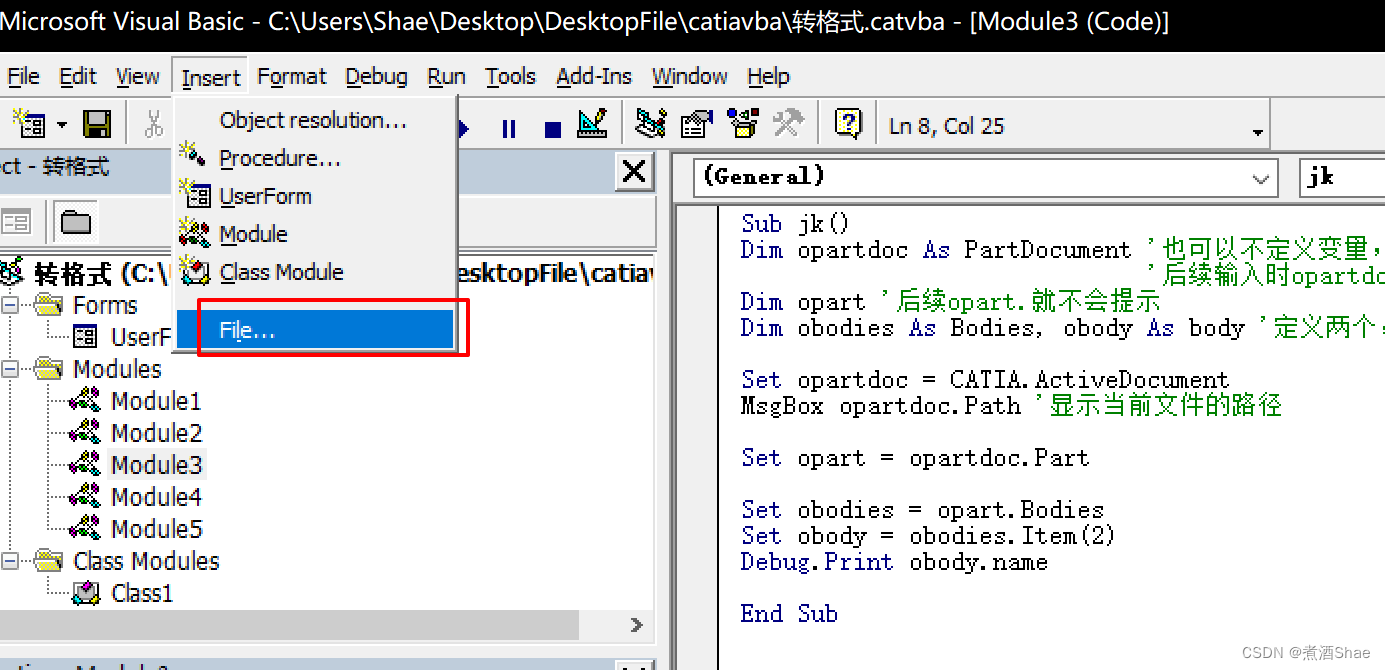Select the UserForm item under Forms
Viewport: 1385px width, 670px height.
(140, 337)
